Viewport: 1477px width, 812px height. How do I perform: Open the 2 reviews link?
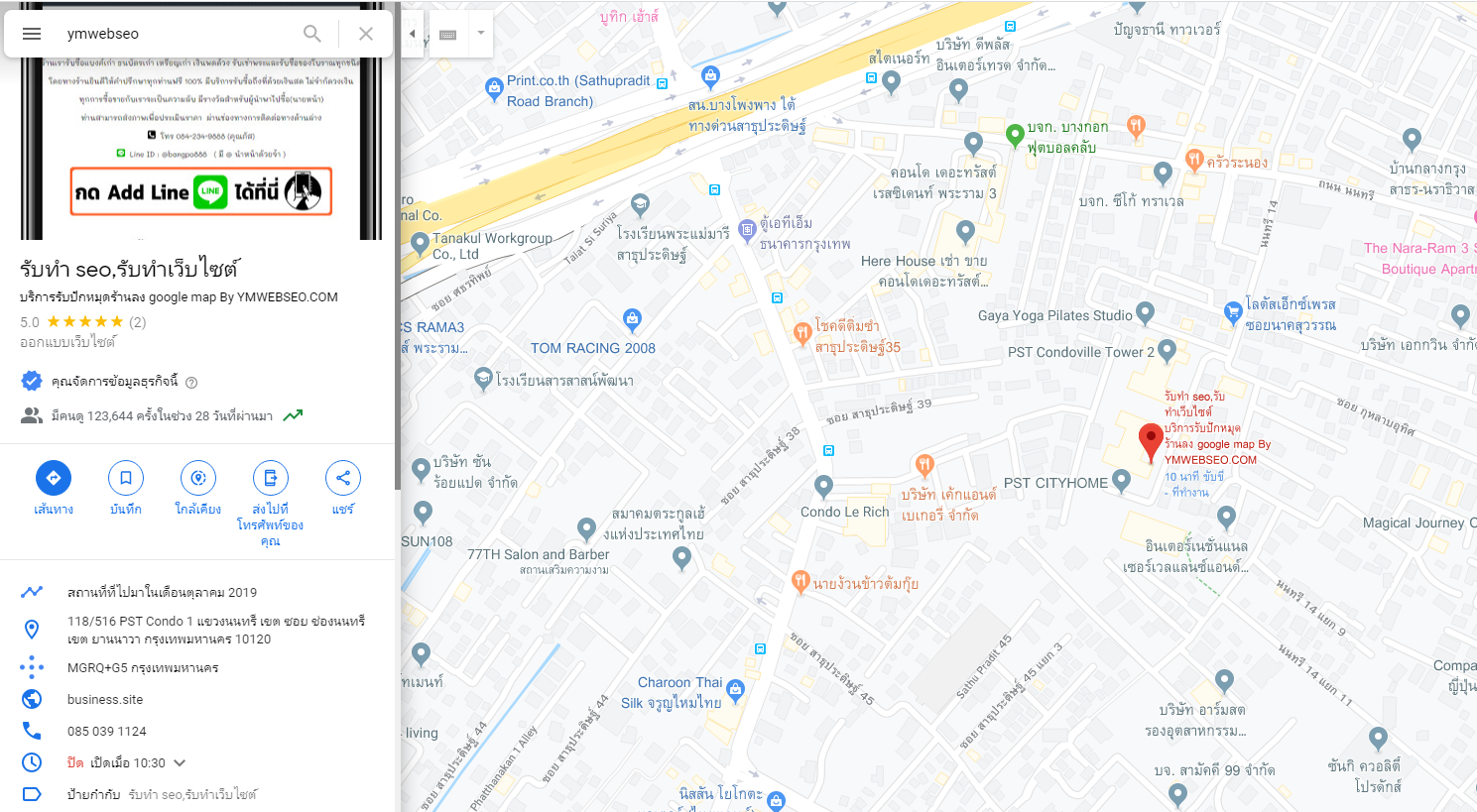(x=138, y=322)
